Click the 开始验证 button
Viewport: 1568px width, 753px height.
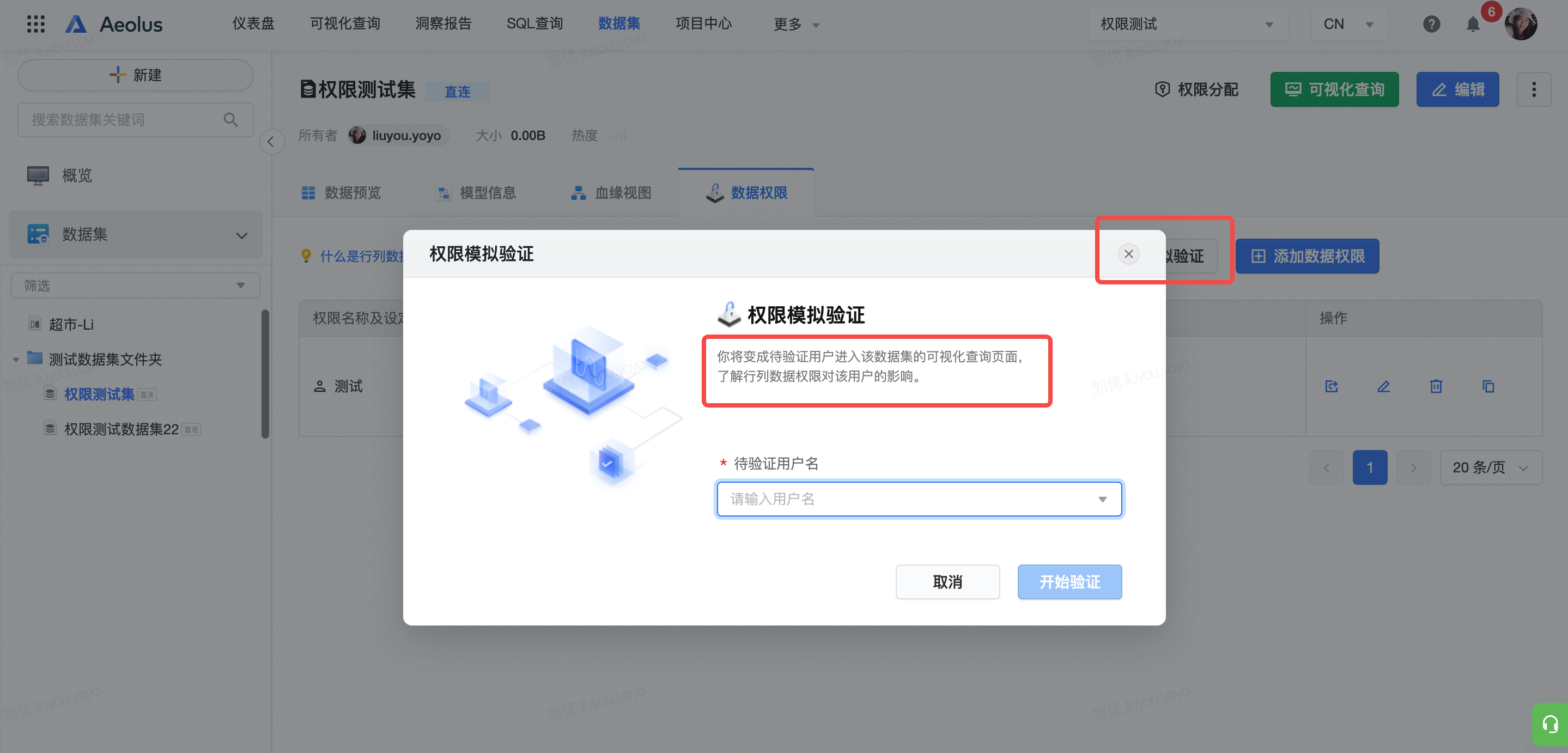(1069, 582)
